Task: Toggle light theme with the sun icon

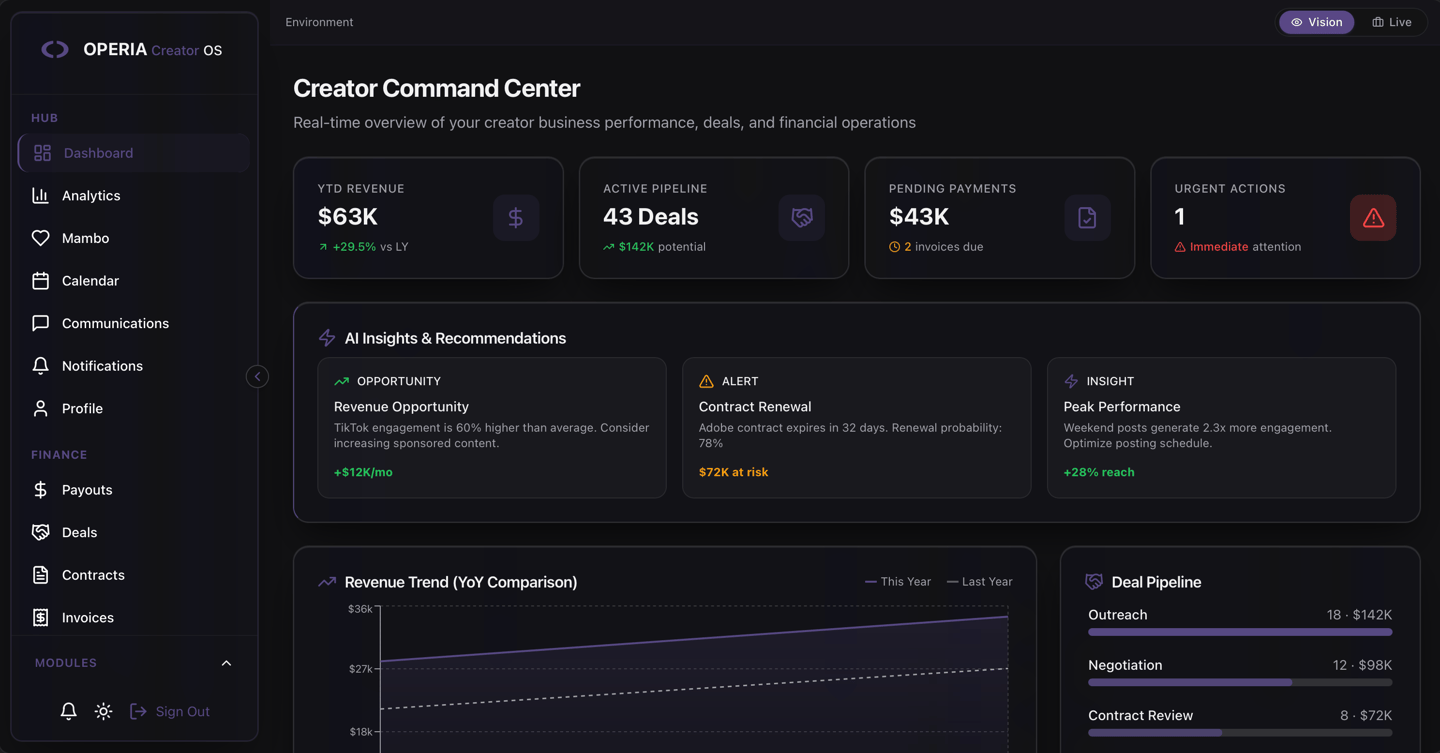Action: tap(103, 711)
